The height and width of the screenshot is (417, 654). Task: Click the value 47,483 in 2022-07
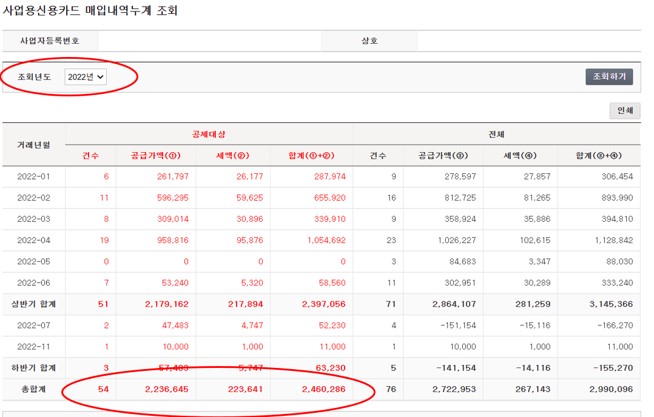click(x=175, y=325)
